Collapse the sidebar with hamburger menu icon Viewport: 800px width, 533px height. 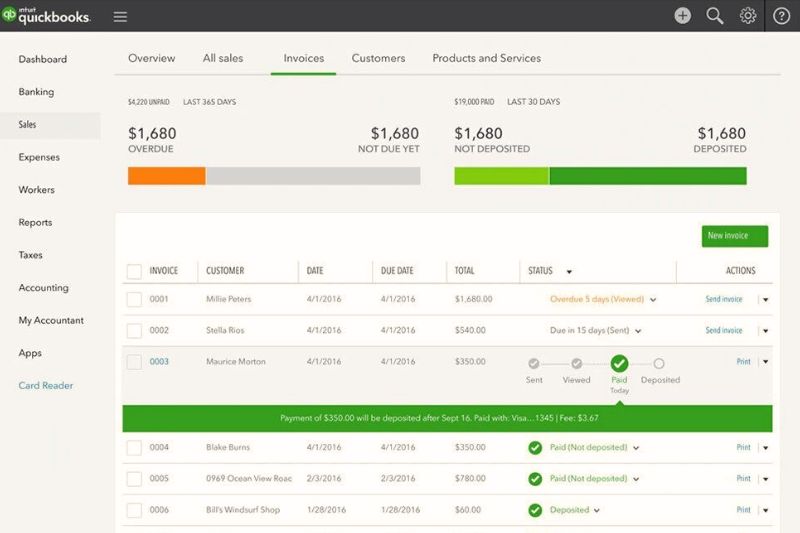120,16
